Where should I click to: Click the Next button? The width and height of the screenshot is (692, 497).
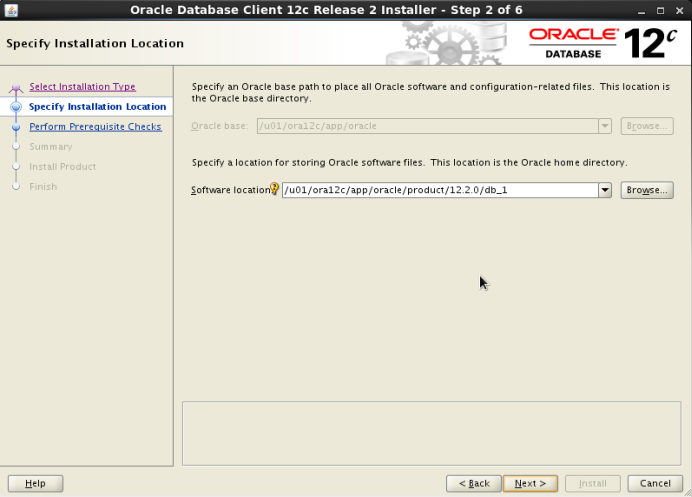click(530, 483)
